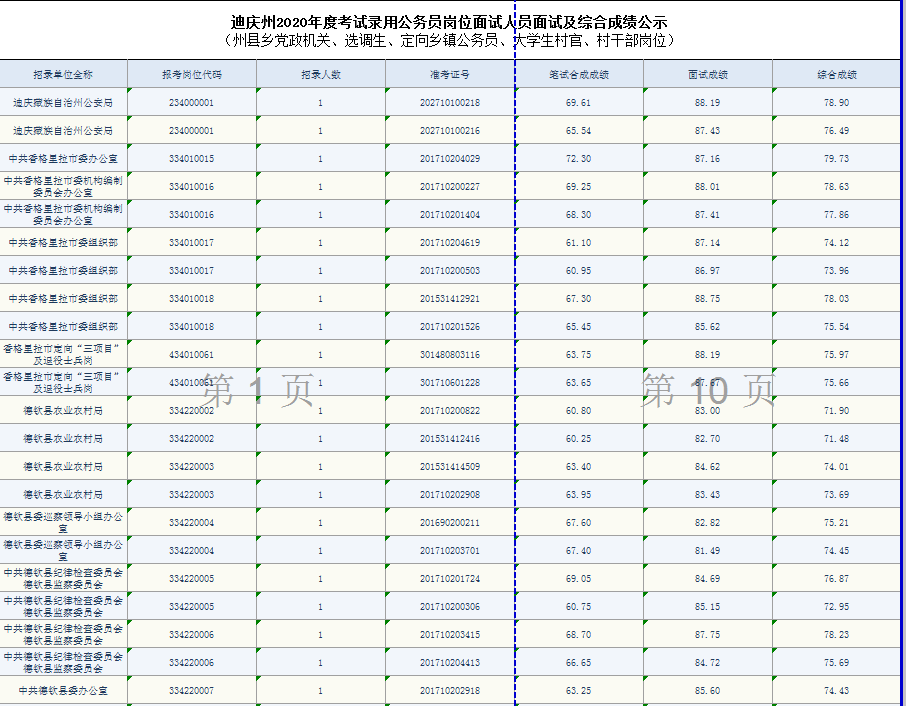Click the cell showing score 79.73

click(836, 159)
